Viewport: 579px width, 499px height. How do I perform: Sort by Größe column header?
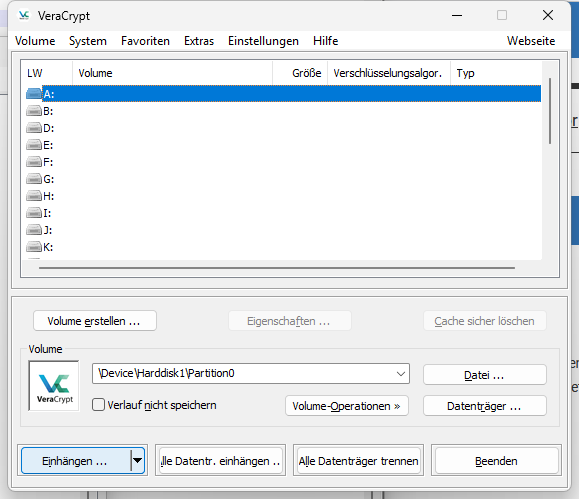[300, 73]
